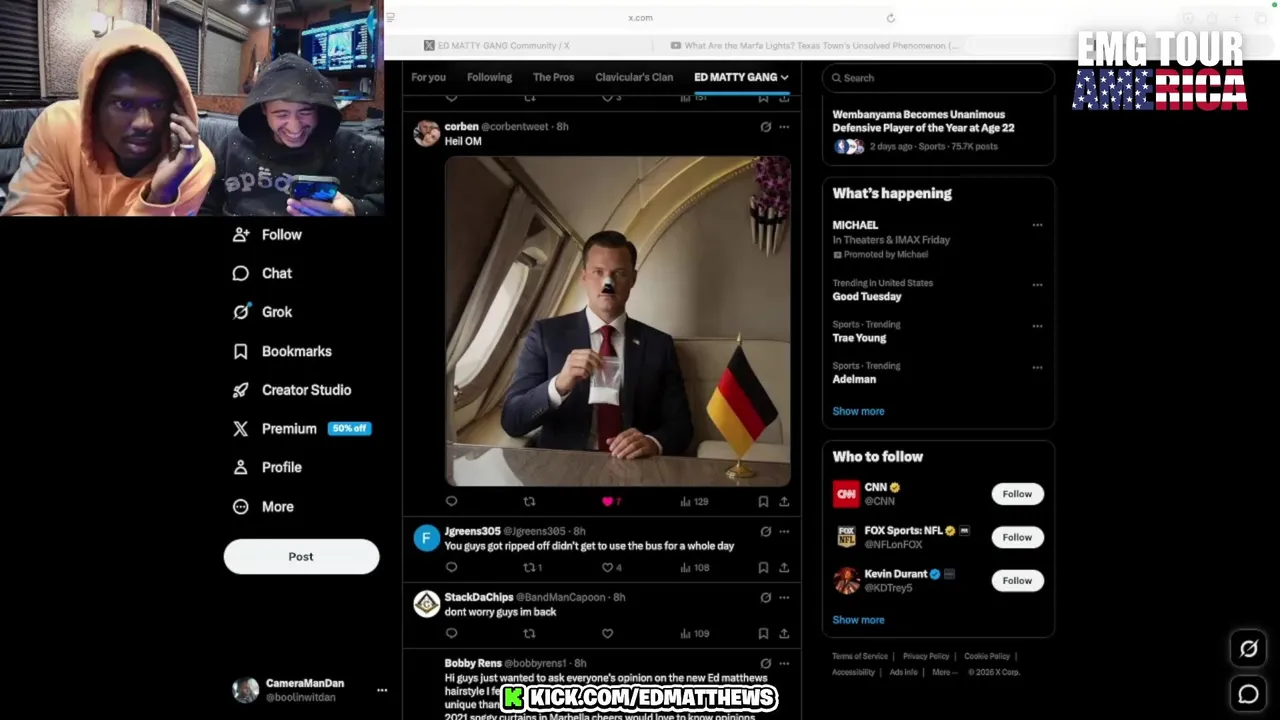Show more under What's happening

tap(858, 411)
